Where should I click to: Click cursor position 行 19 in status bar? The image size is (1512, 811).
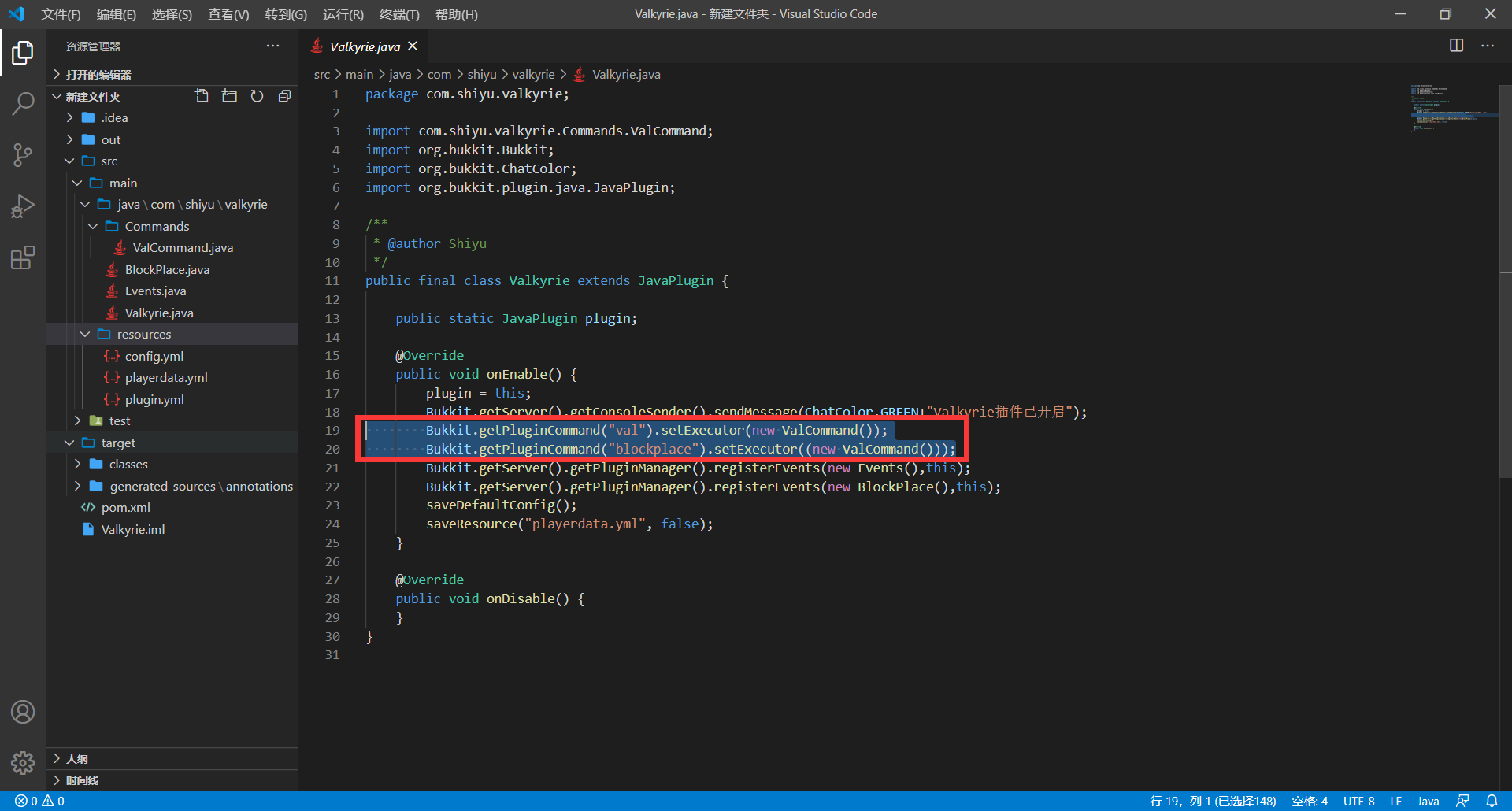[1213, 801]
